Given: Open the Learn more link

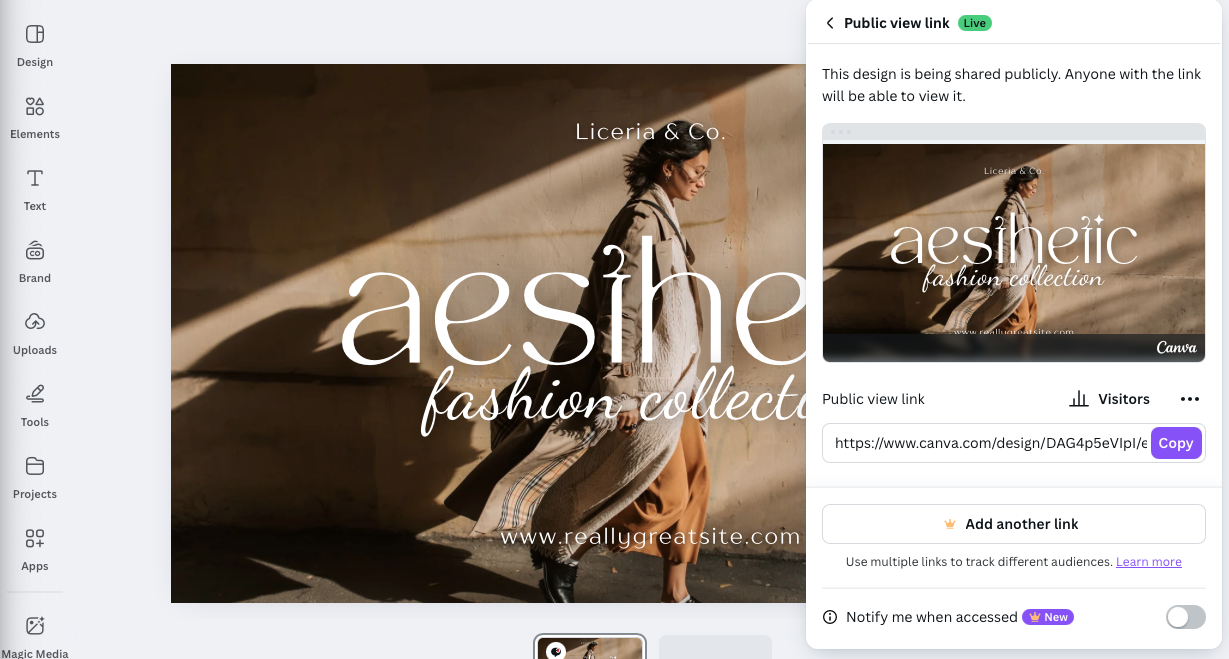Looking at the screenshot, I should (1148, 562).
